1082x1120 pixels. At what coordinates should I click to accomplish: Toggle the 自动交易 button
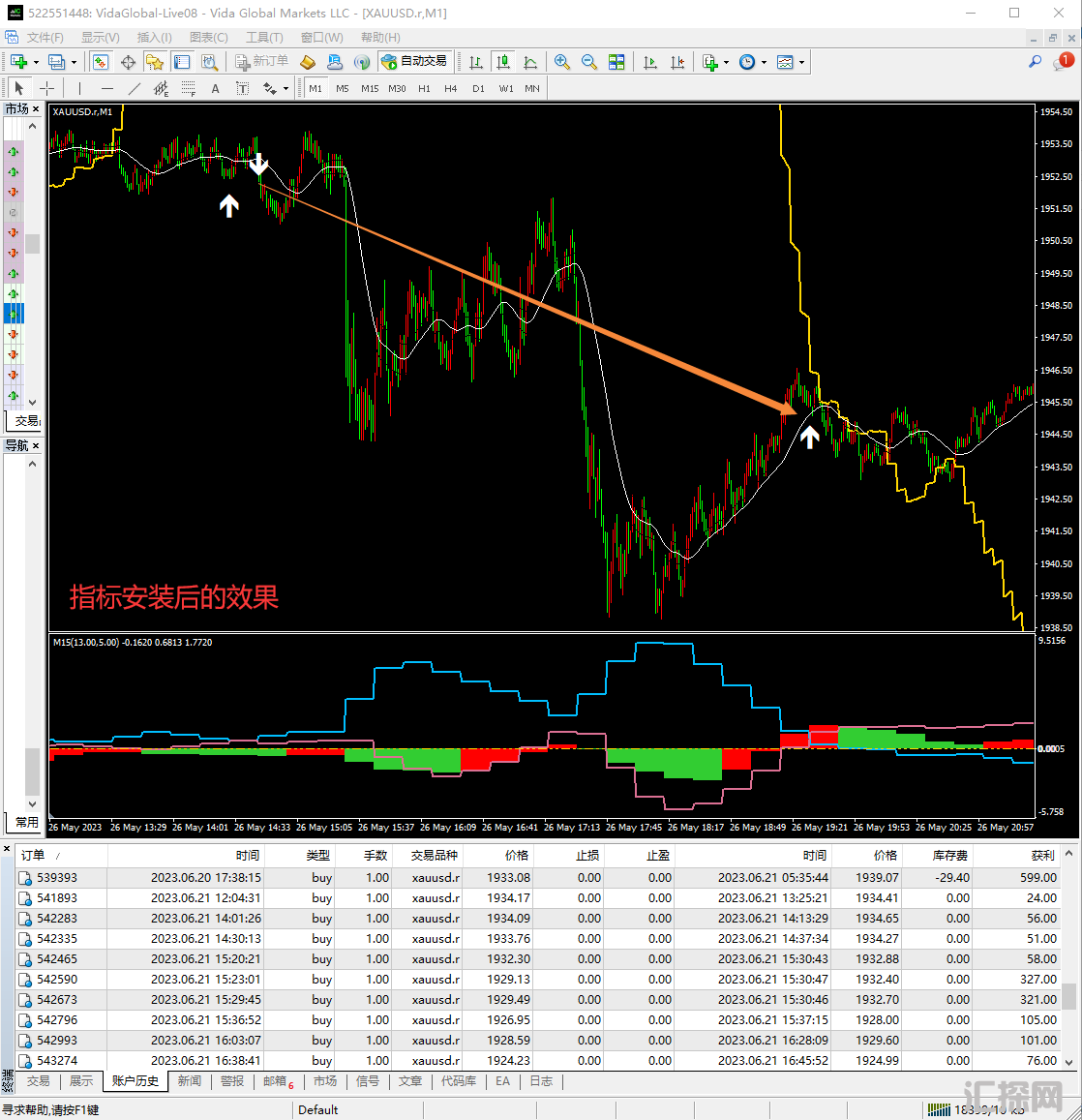coord(415,61)
